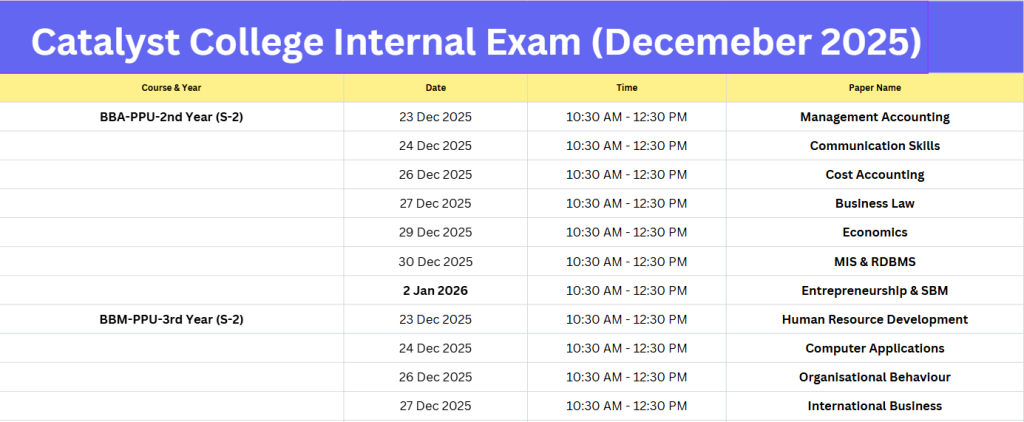Click the Computer Applications paper cell
This screenshot has width=1024, height=422.
pos(874,349)
